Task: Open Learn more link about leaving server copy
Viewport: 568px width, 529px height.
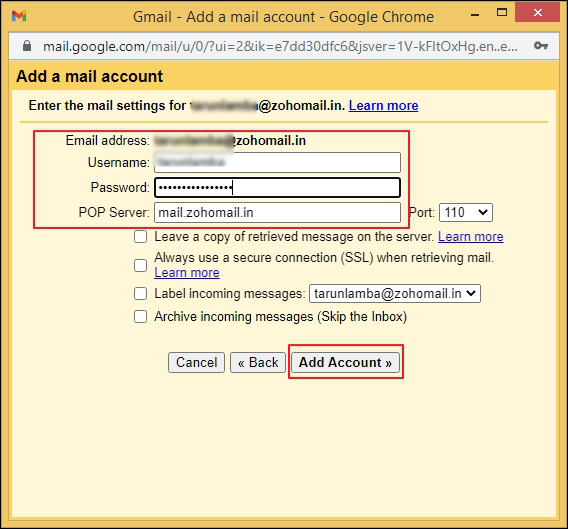Action: 471,237
